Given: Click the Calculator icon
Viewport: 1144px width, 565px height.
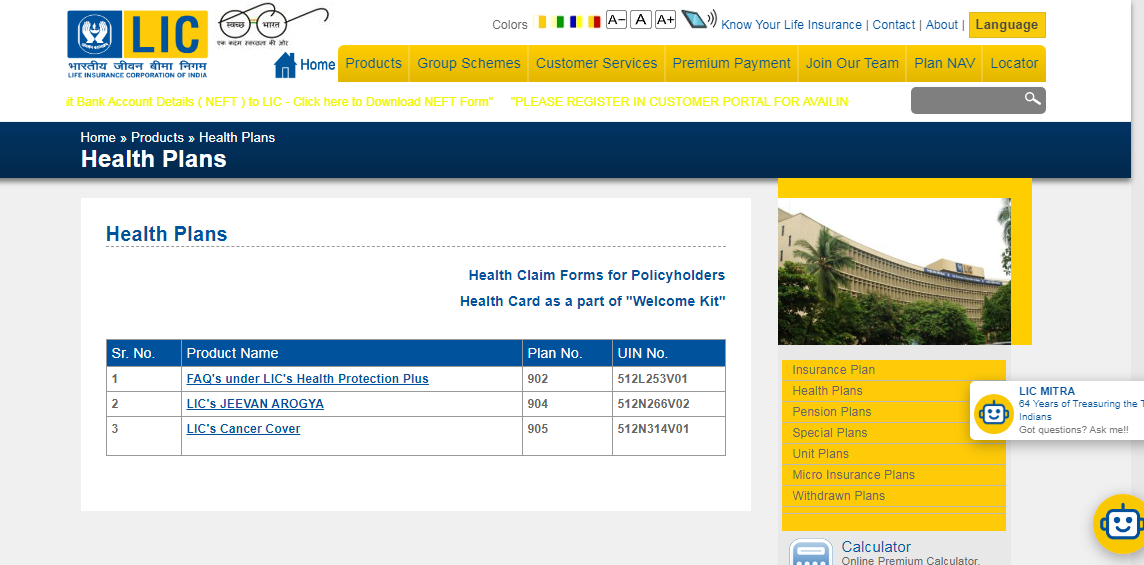Looking at the screenshot, I should tap(811, 552).
